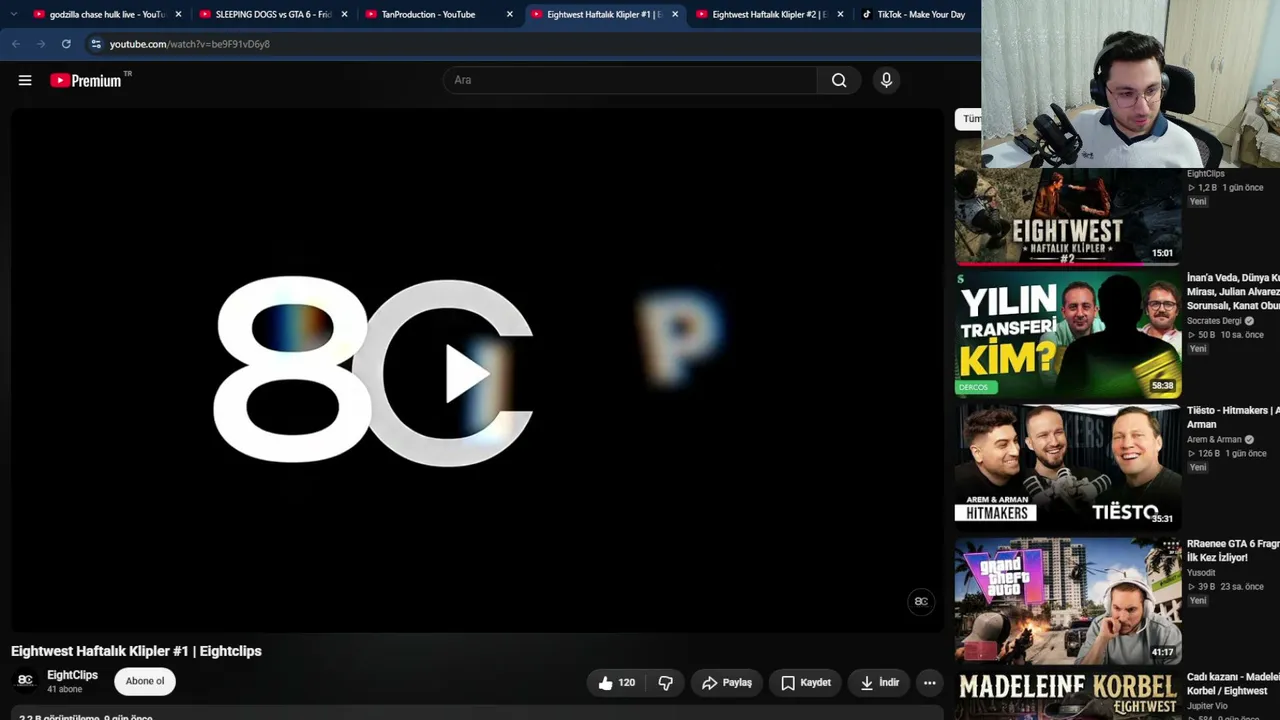Play the video with the center play button
The image size is (1280, 720).
point(467,373)
